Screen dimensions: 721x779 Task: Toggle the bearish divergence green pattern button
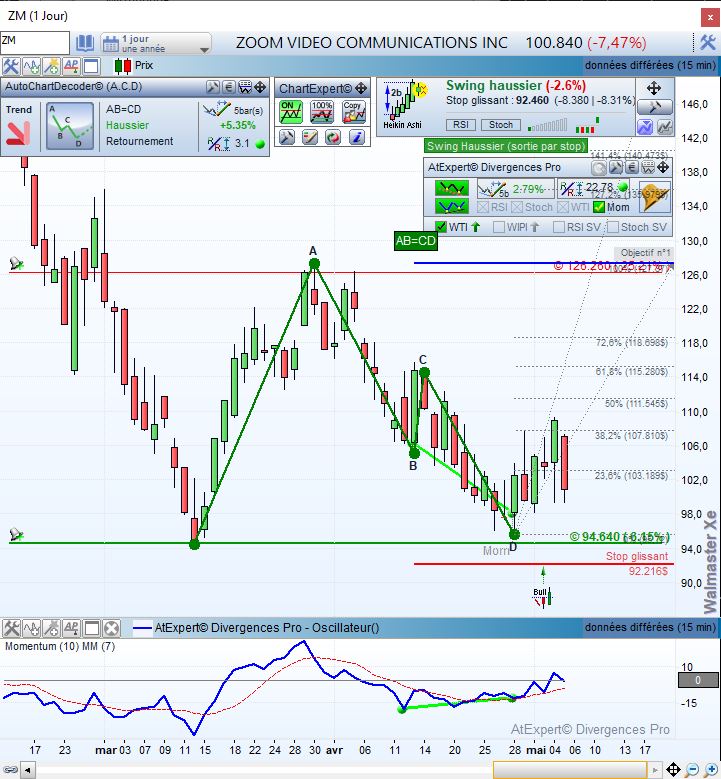tap(452, 188)
